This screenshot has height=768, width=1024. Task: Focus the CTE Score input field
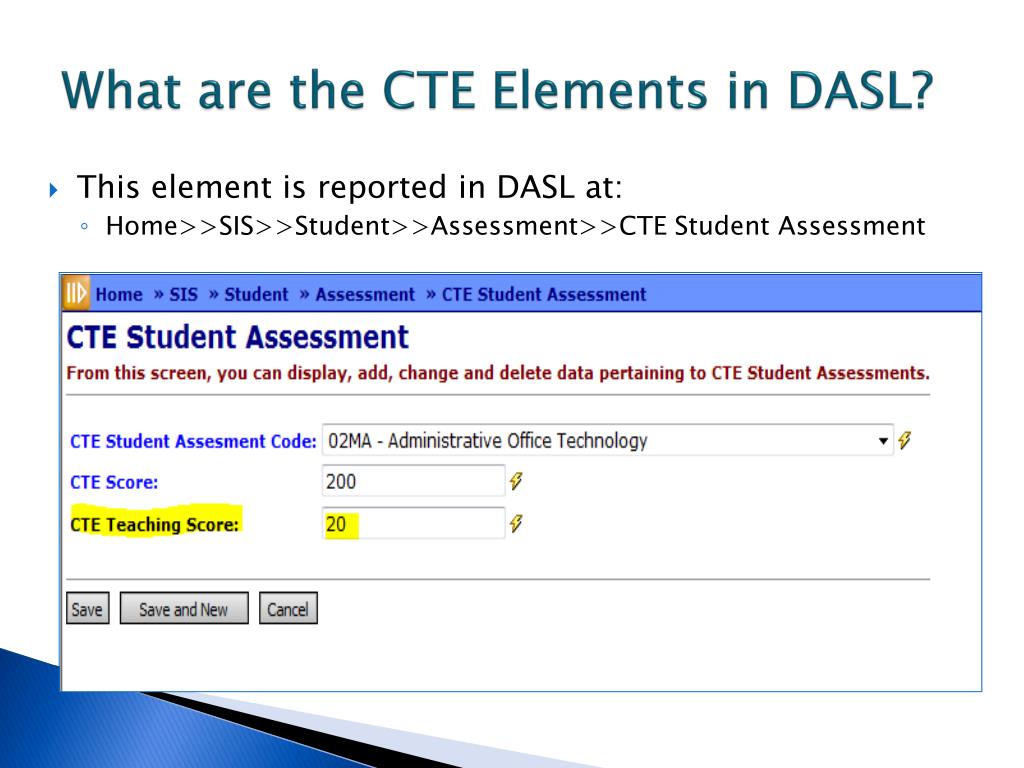(413, 481)
